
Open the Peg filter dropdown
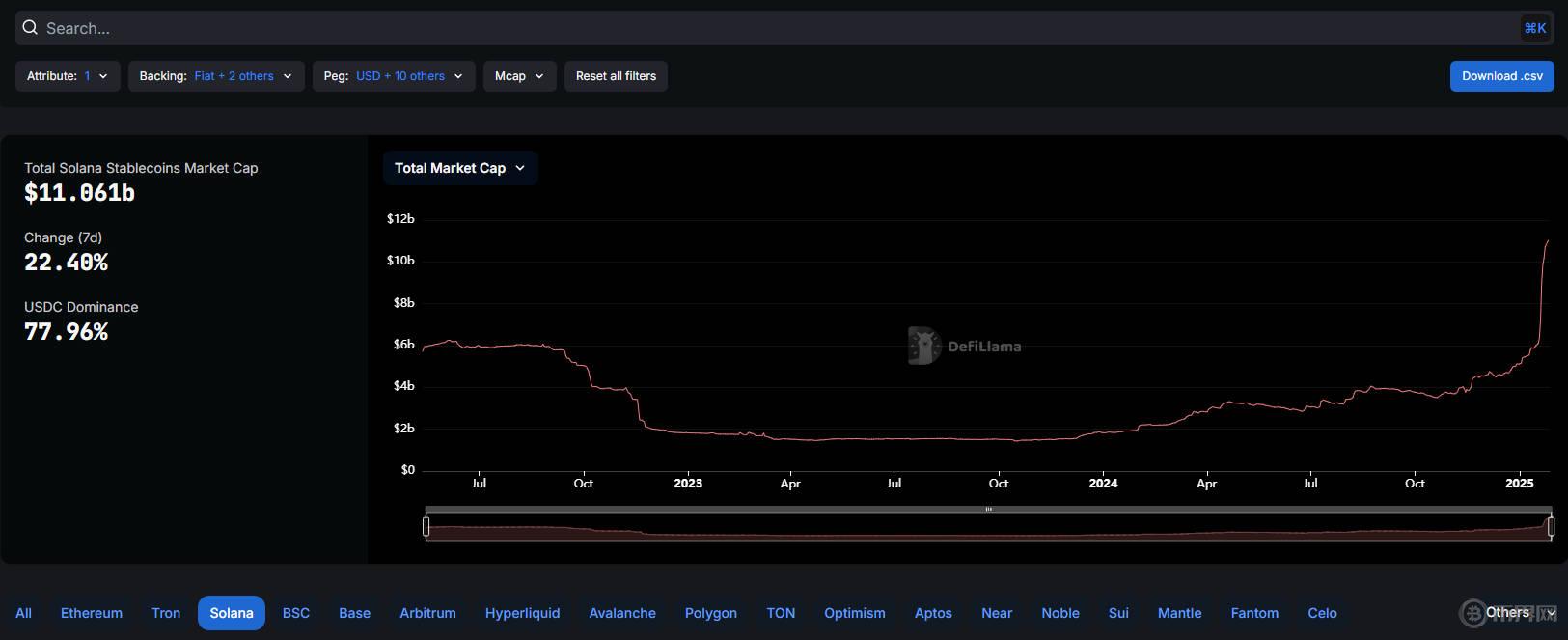[x=394, y=76]
